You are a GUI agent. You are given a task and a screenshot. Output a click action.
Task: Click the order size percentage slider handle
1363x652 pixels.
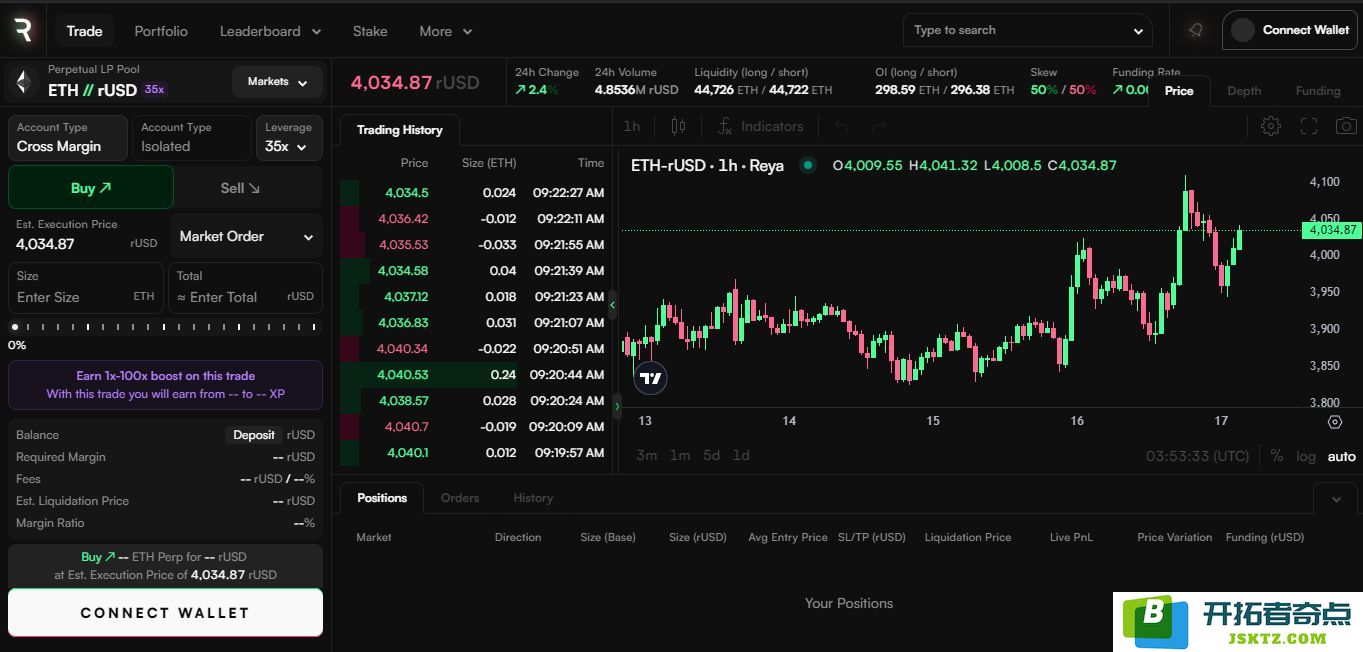point(15,327)
